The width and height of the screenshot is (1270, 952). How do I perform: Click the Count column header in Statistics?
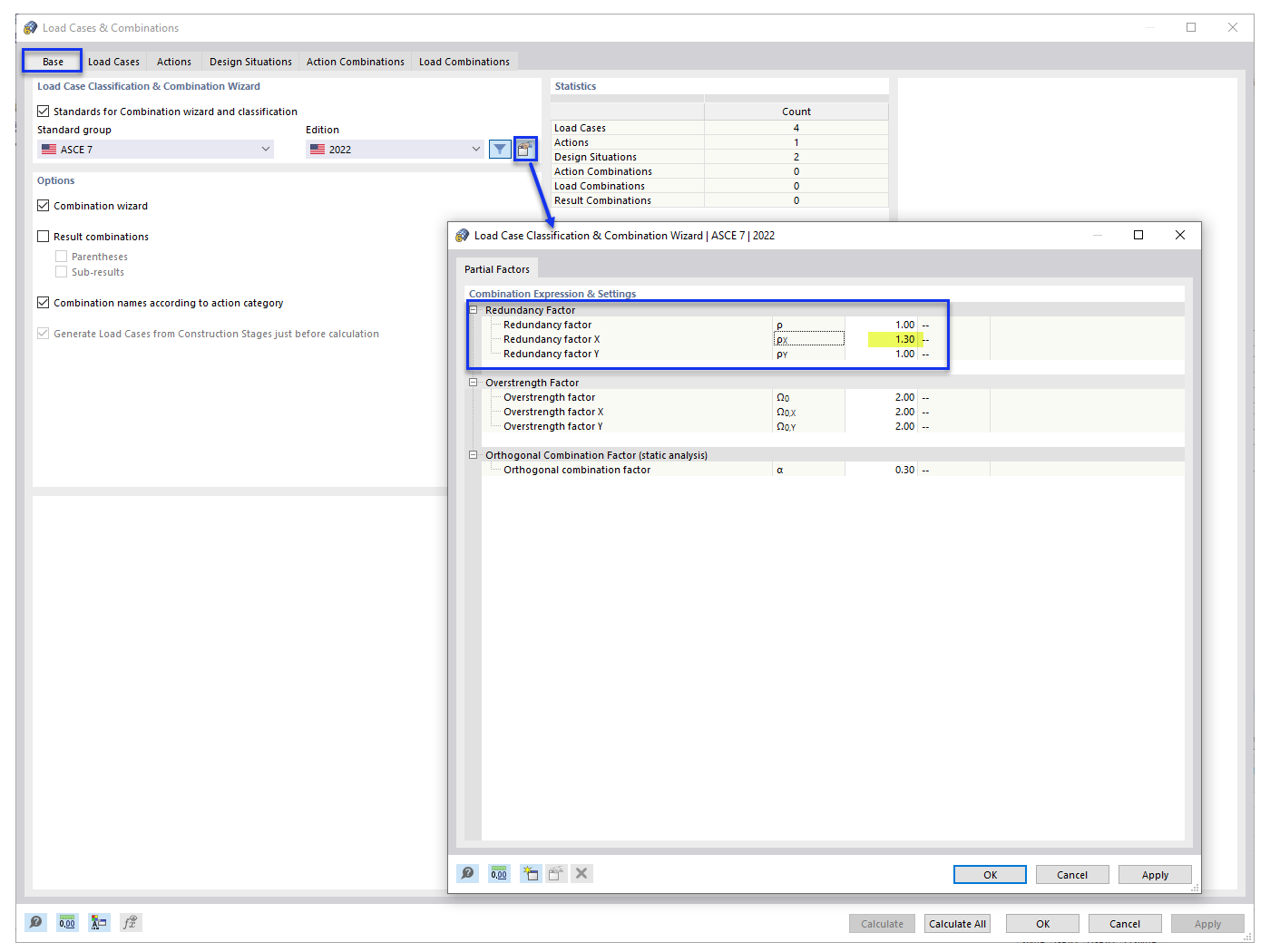[796, 112]
